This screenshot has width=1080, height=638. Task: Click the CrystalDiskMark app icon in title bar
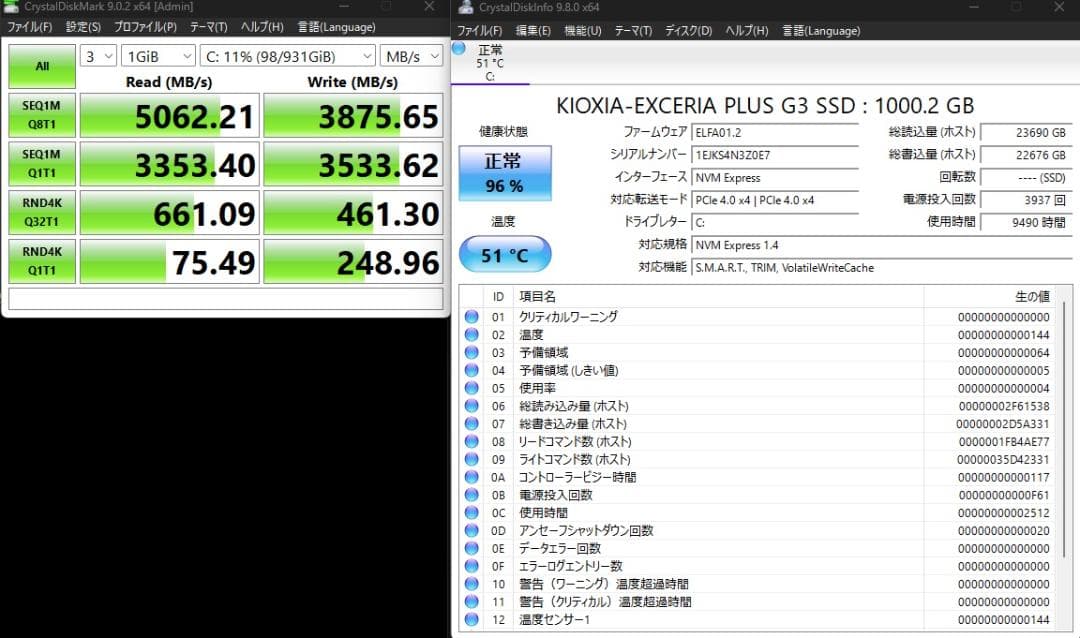pos(10,6)
